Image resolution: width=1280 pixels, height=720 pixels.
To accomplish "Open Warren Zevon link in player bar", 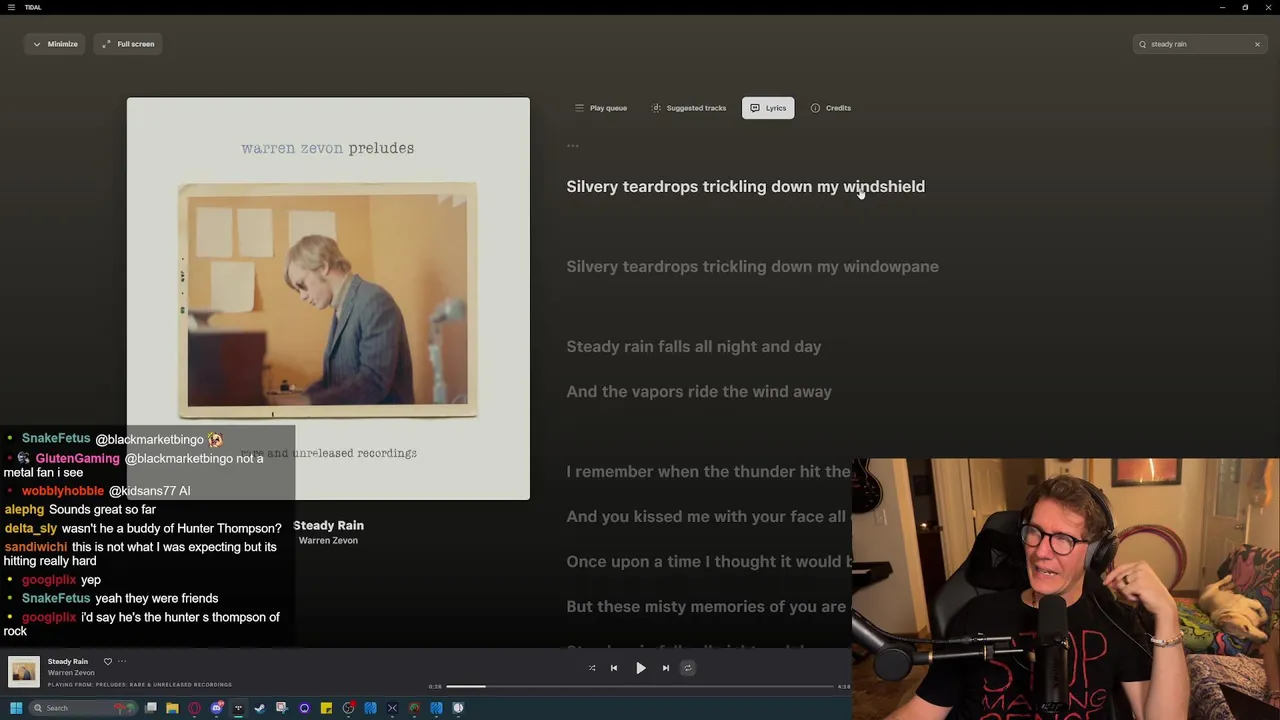I will (x=71, y=673).
